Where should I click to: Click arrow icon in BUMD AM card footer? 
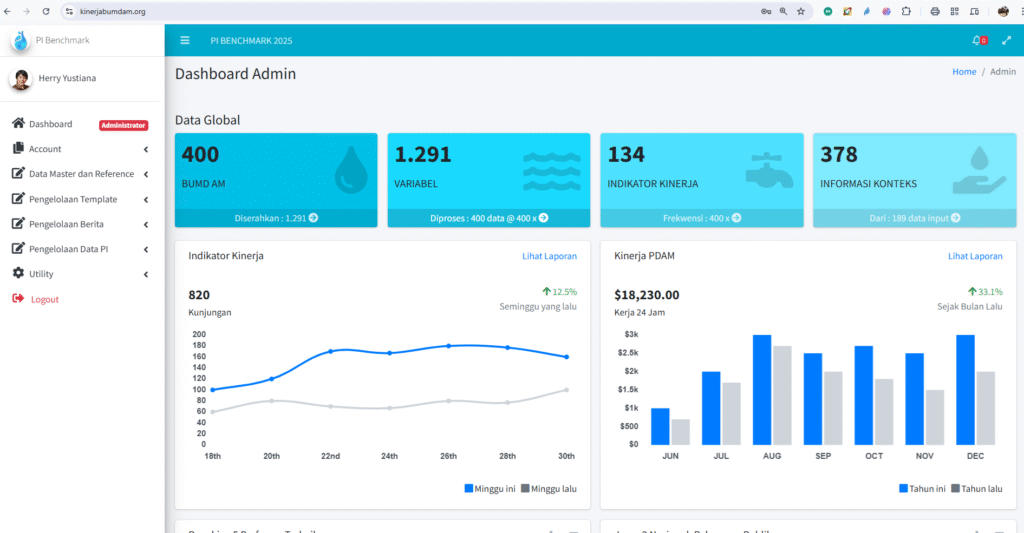(x=313, y=217)
